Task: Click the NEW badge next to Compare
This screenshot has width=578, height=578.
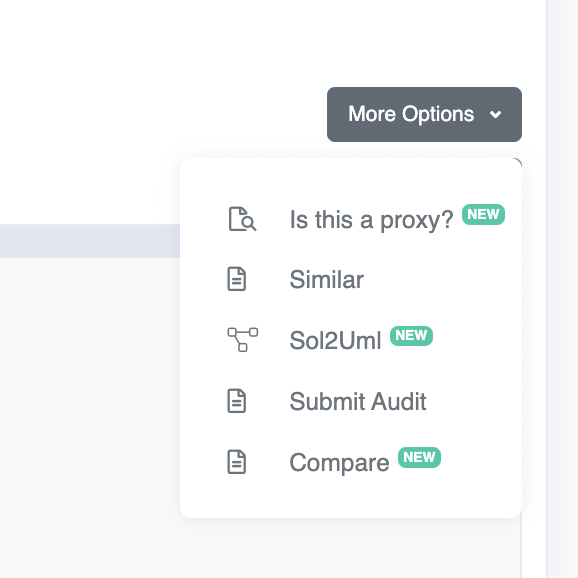Action: tap(419, 457)
